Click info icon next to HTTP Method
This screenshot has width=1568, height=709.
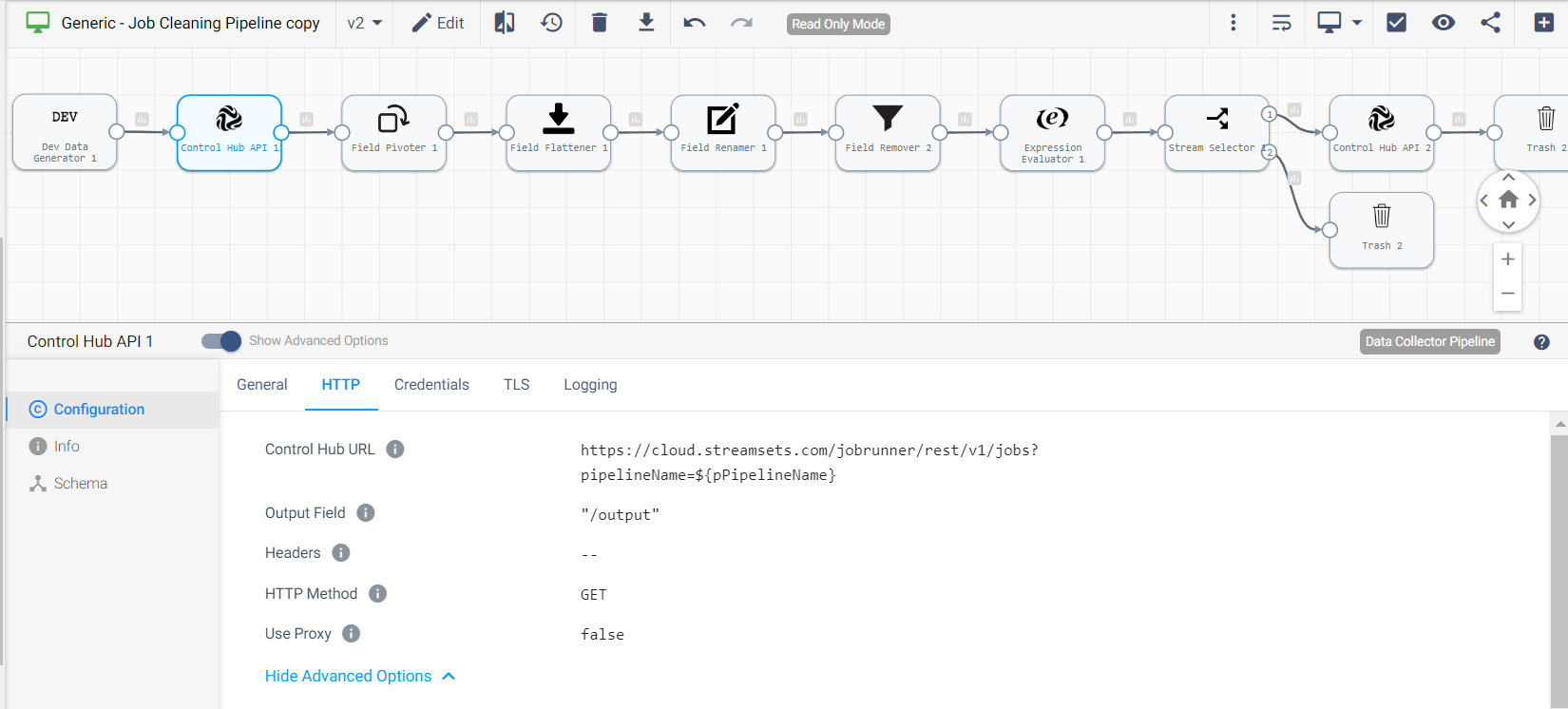(x=377, y=594)
